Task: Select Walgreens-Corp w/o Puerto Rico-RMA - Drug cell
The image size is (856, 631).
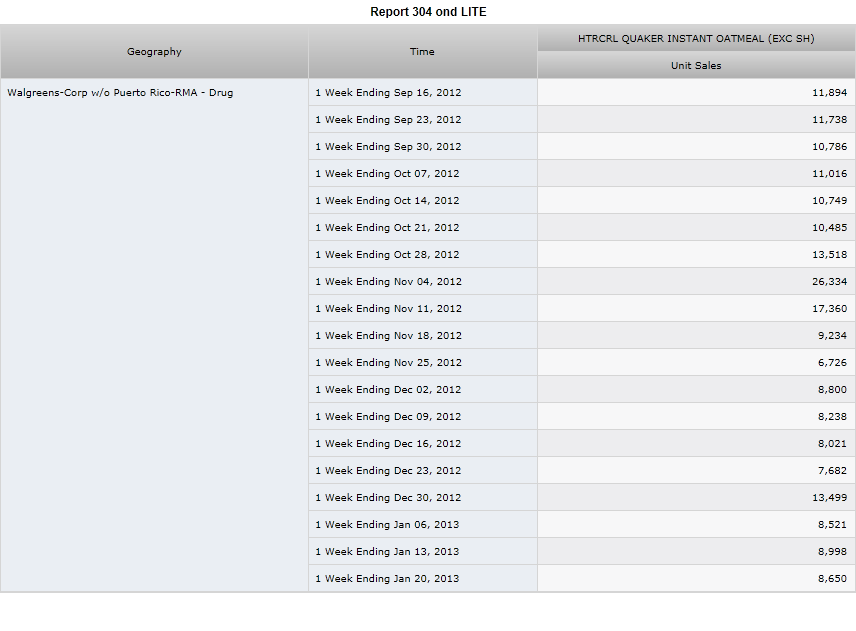Action: point(154,335)
